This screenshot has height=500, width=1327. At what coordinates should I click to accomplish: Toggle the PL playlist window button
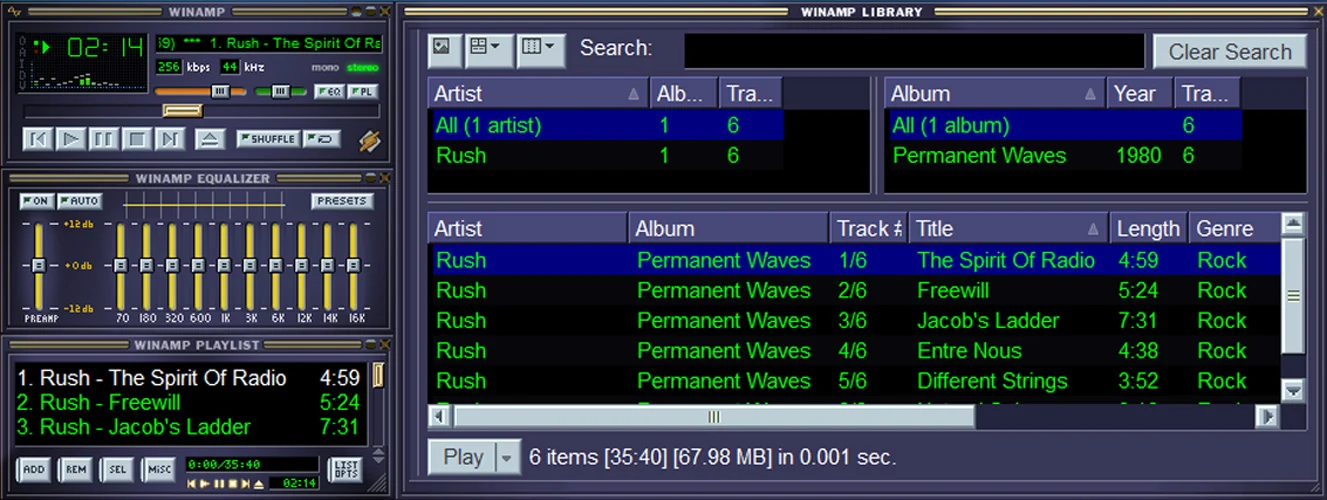[x=363, y=92]
